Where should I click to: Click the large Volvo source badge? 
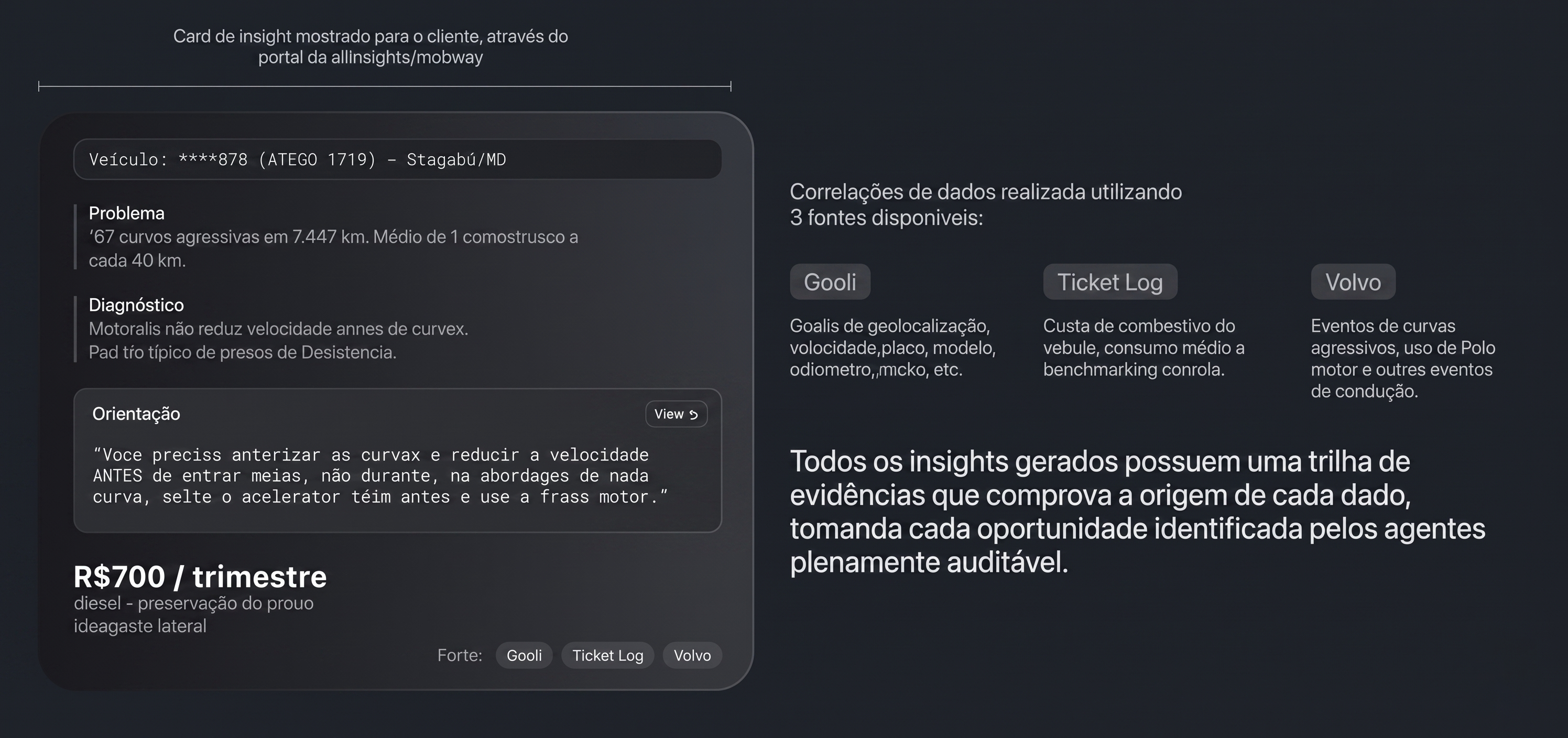point(1353,282)
